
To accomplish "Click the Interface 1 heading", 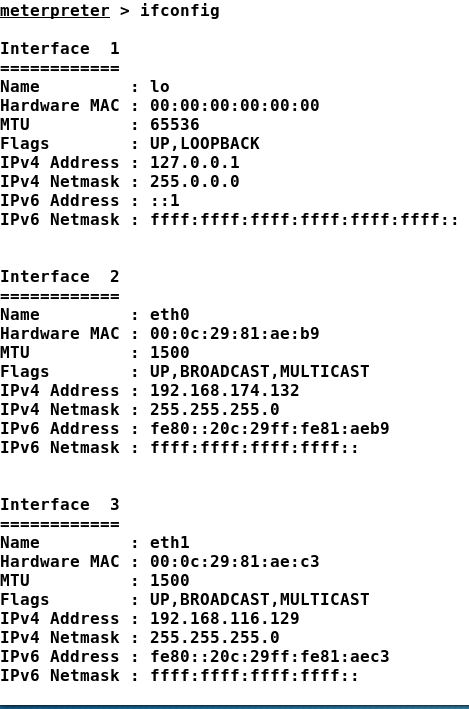I will coord(60,48).
